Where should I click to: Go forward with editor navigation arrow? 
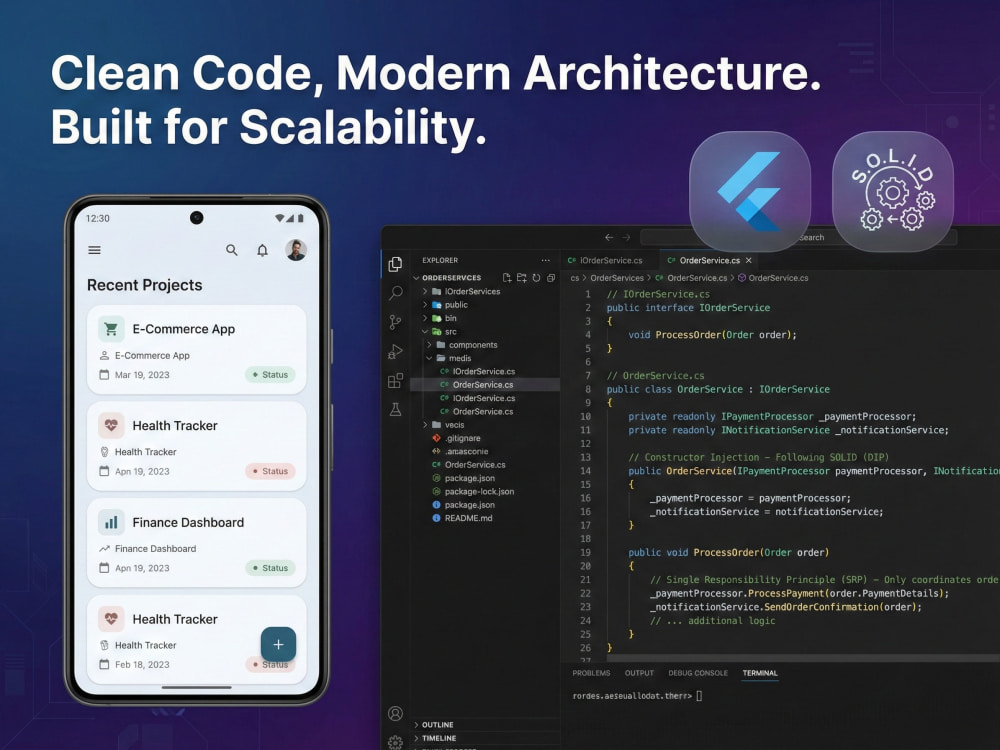click(x=626, y=237)
